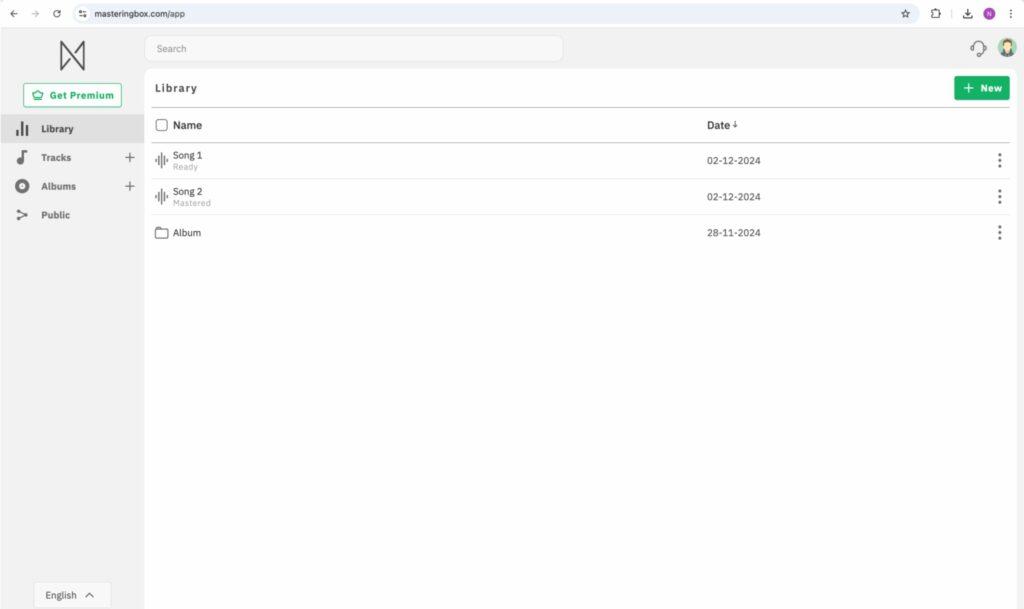The width and height of the screenshot is (1024, 609).
Task: Go to Library in the sidebar
Action: point(57,129)
